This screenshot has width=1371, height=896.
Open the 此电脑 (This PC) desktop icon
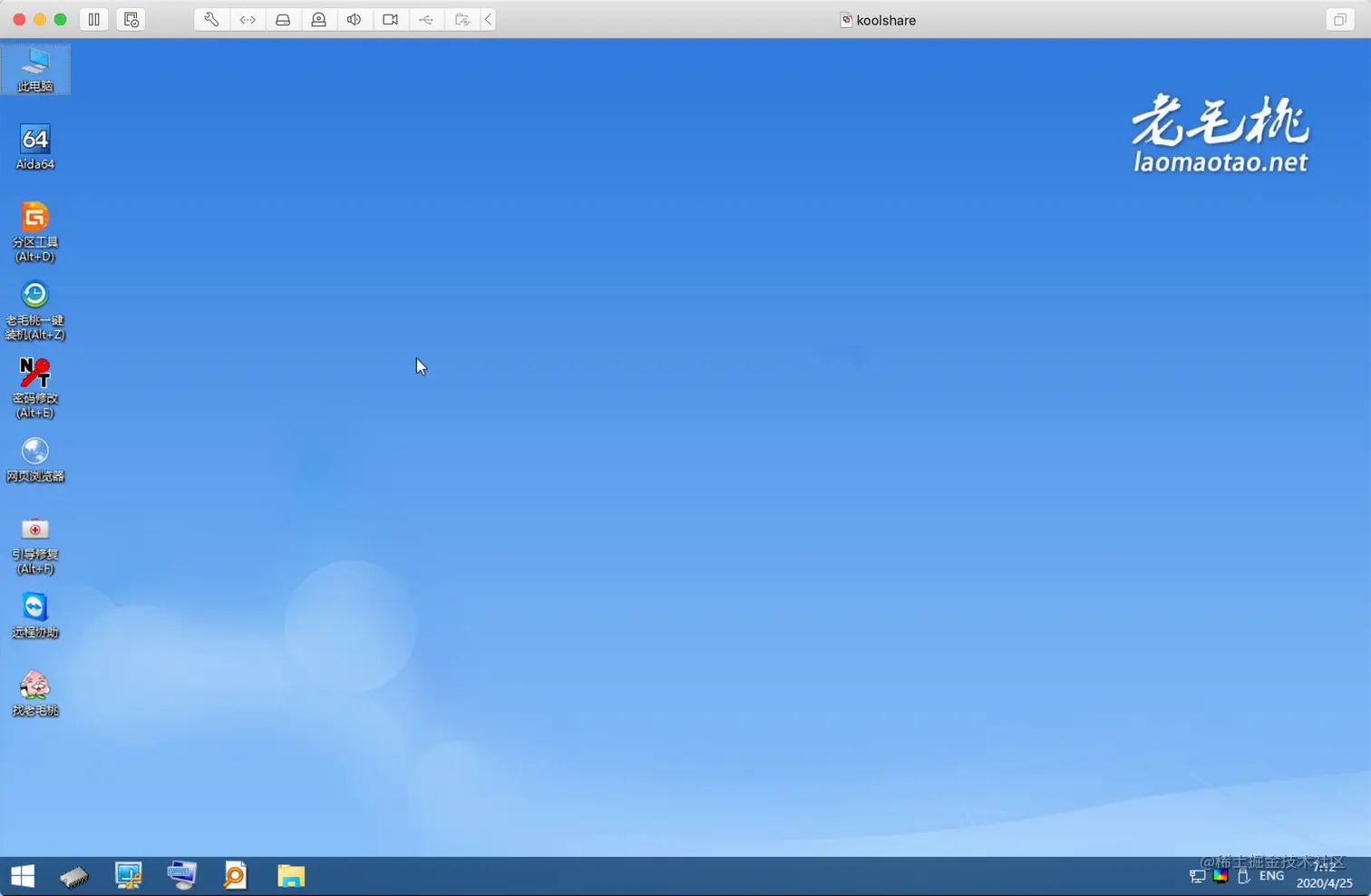pos(35,70)
